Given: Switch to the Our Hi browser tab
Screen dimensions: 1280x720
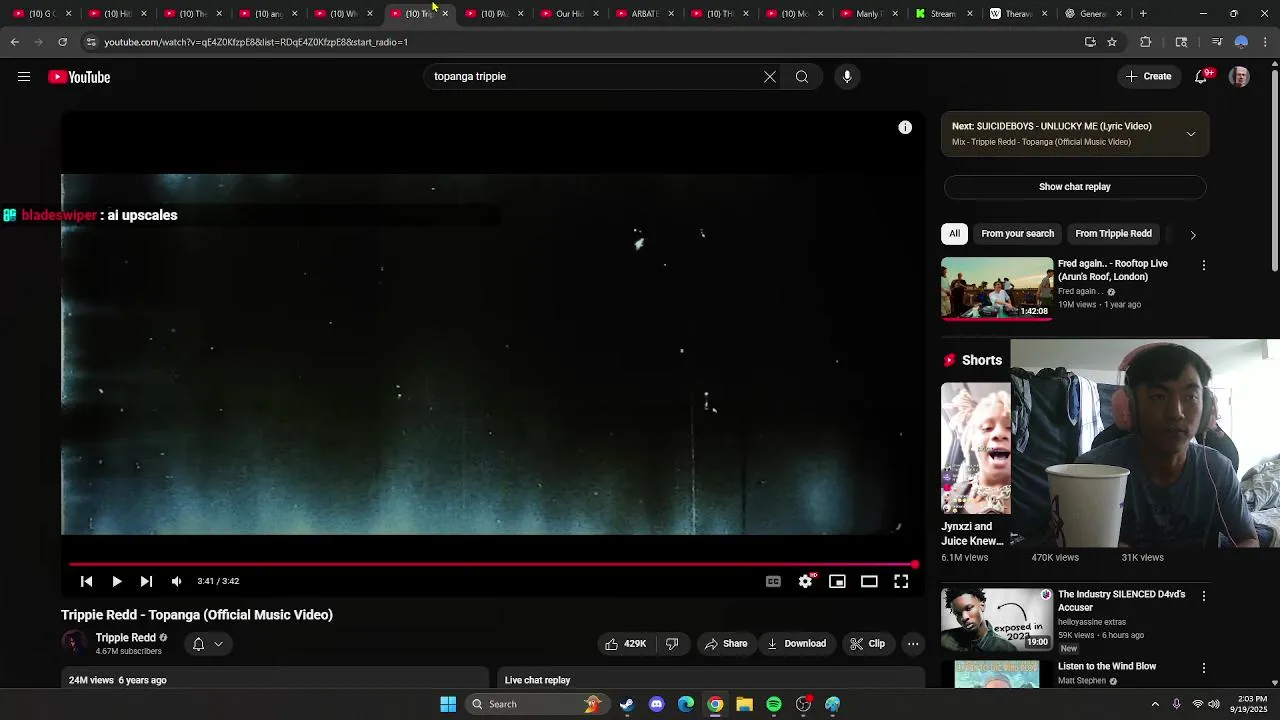Looking at the screenshot, I should coord(569,14).
